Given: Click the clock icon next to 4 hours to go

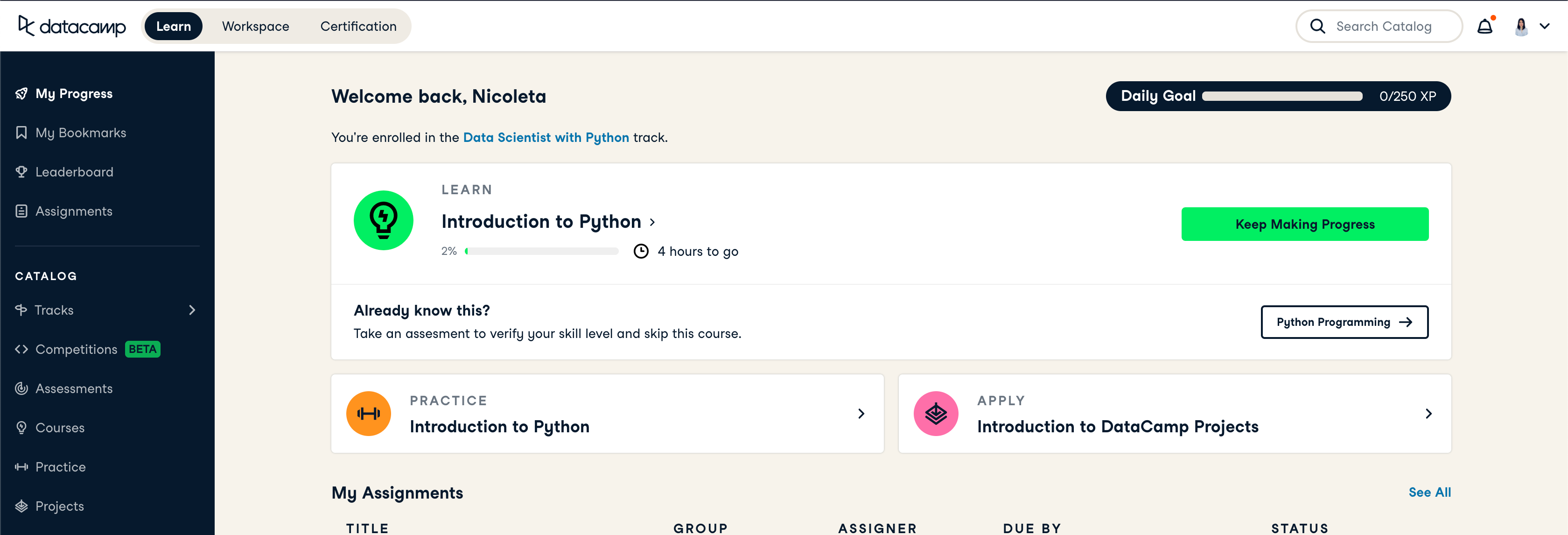Looking at the screenshot, I should pyautogui.click(x=641, y=251).
